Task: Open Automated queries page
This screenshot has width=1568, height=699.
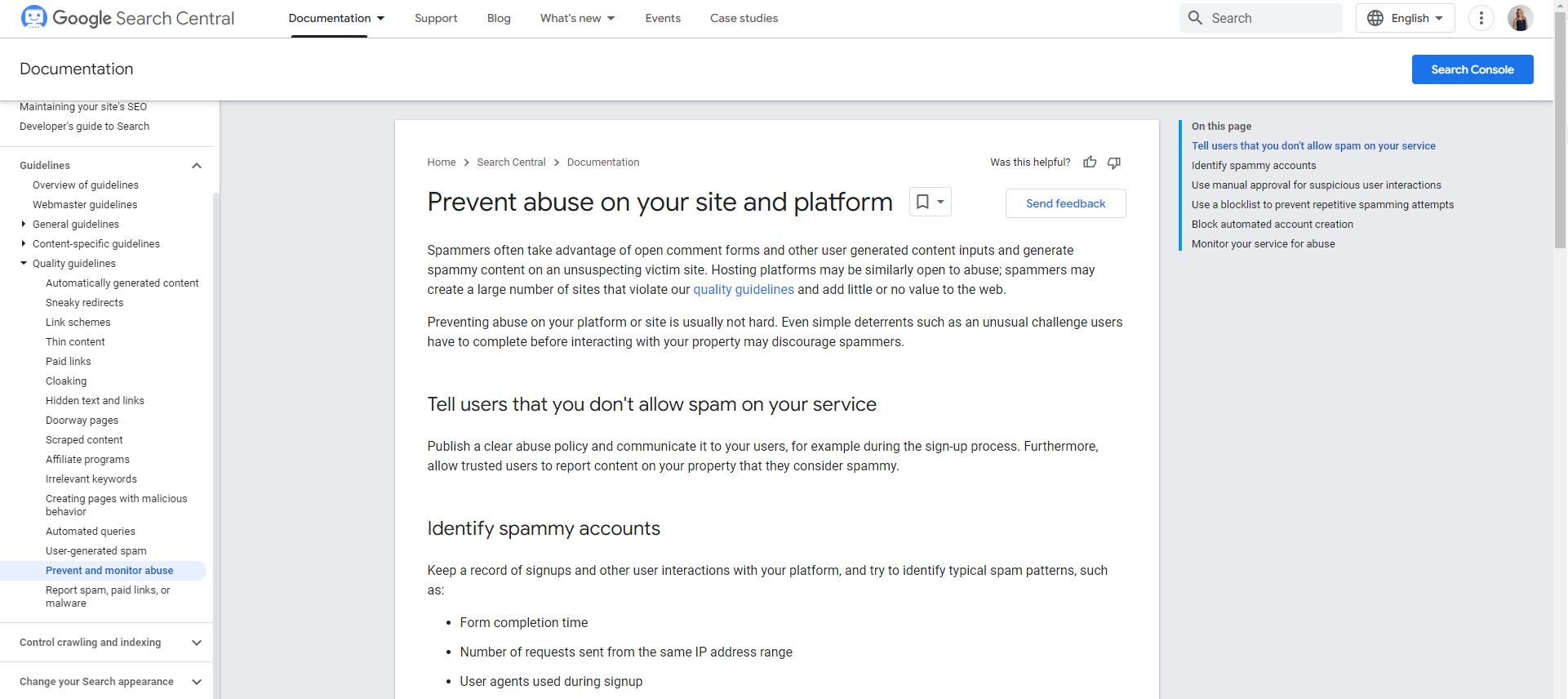Action: point(91,532)
